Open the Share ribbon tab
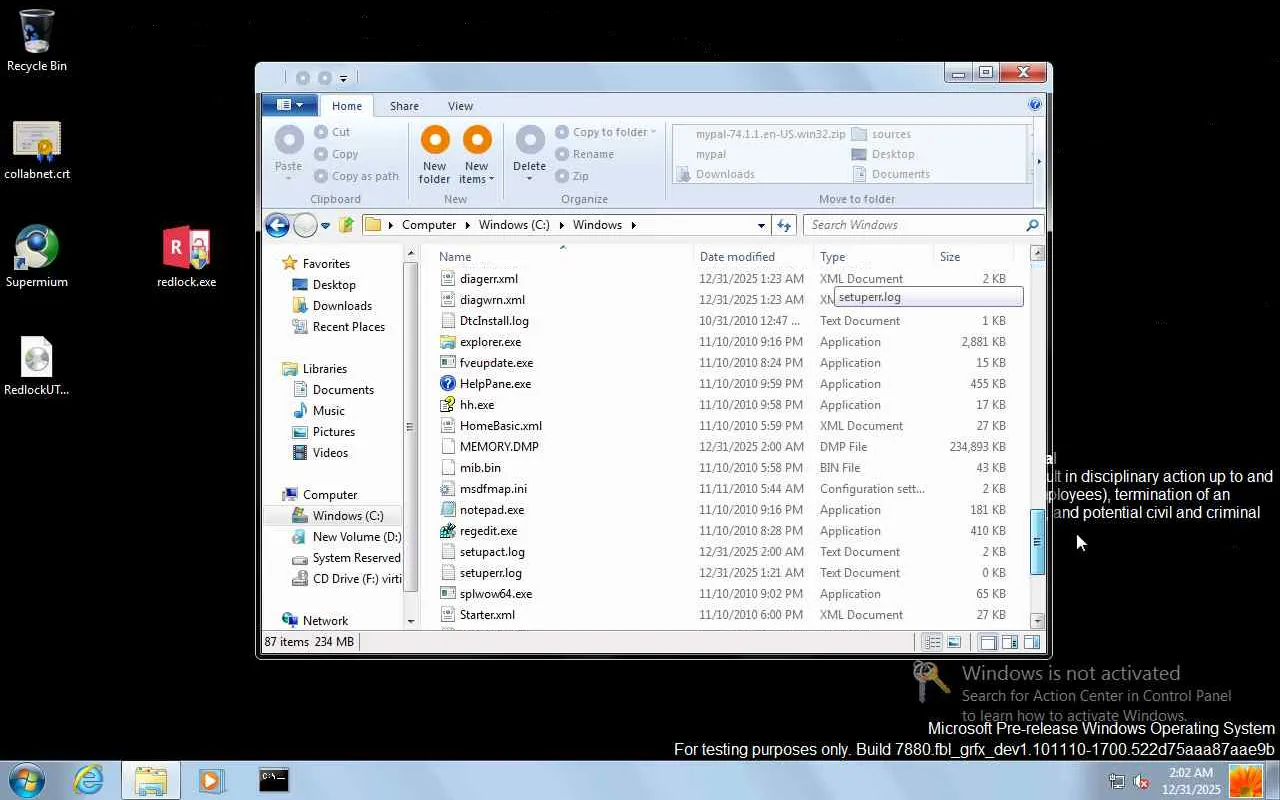This screenshot has height=800, width=1280. tap(404, 106)
